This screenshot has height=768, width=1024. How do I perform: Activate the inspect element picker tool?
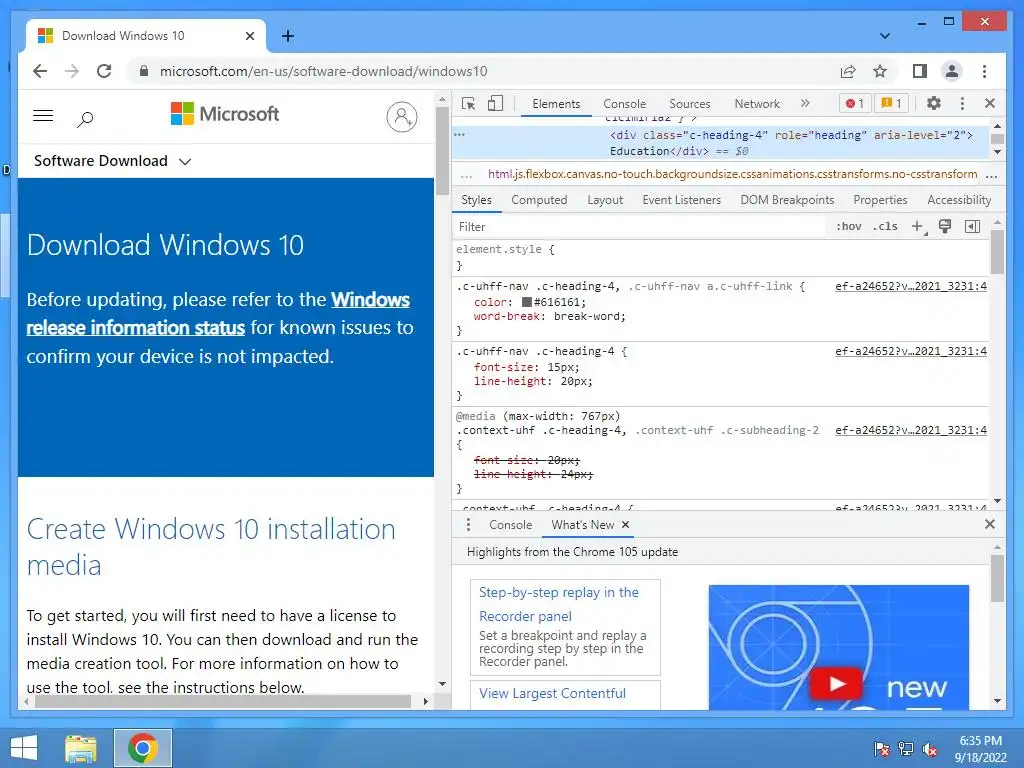(468, 103)
